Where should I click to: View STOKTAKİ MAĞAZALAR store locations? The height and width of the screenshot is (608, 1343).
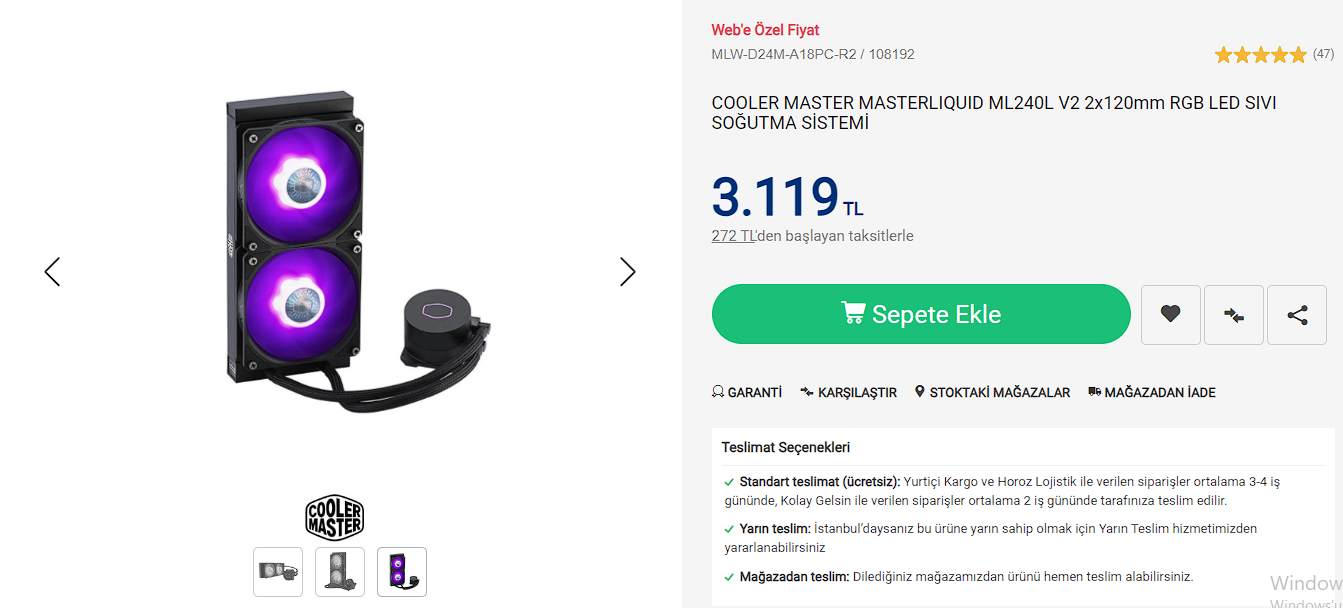(992, 393)
